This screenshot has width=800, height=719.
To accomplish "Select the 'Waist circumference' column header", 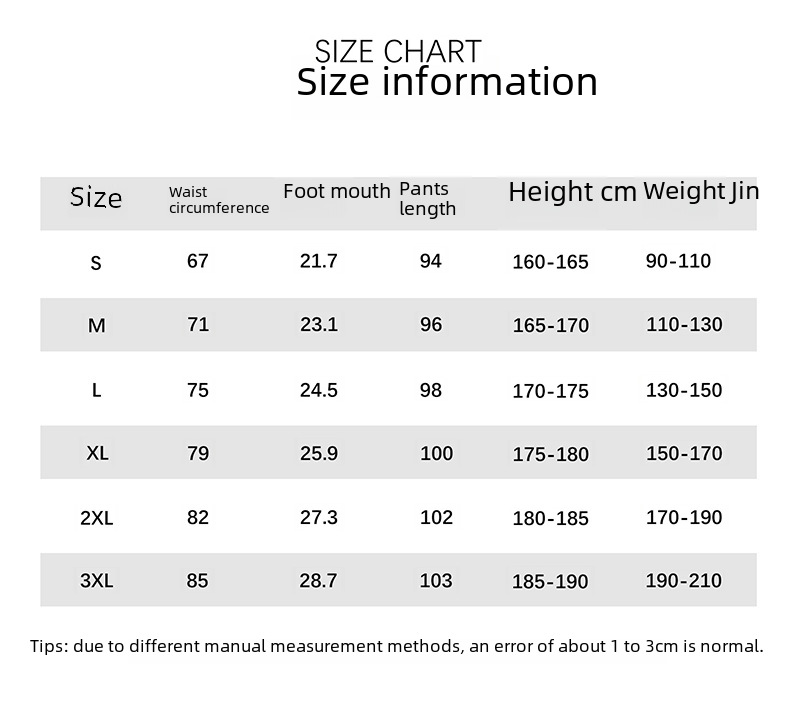I will coord(219,200).
